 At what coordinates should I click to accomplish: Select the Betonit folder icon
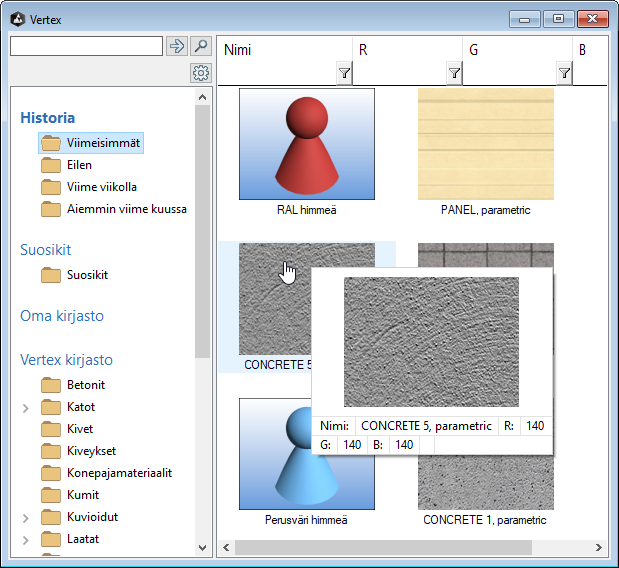(x=51, y=385)
